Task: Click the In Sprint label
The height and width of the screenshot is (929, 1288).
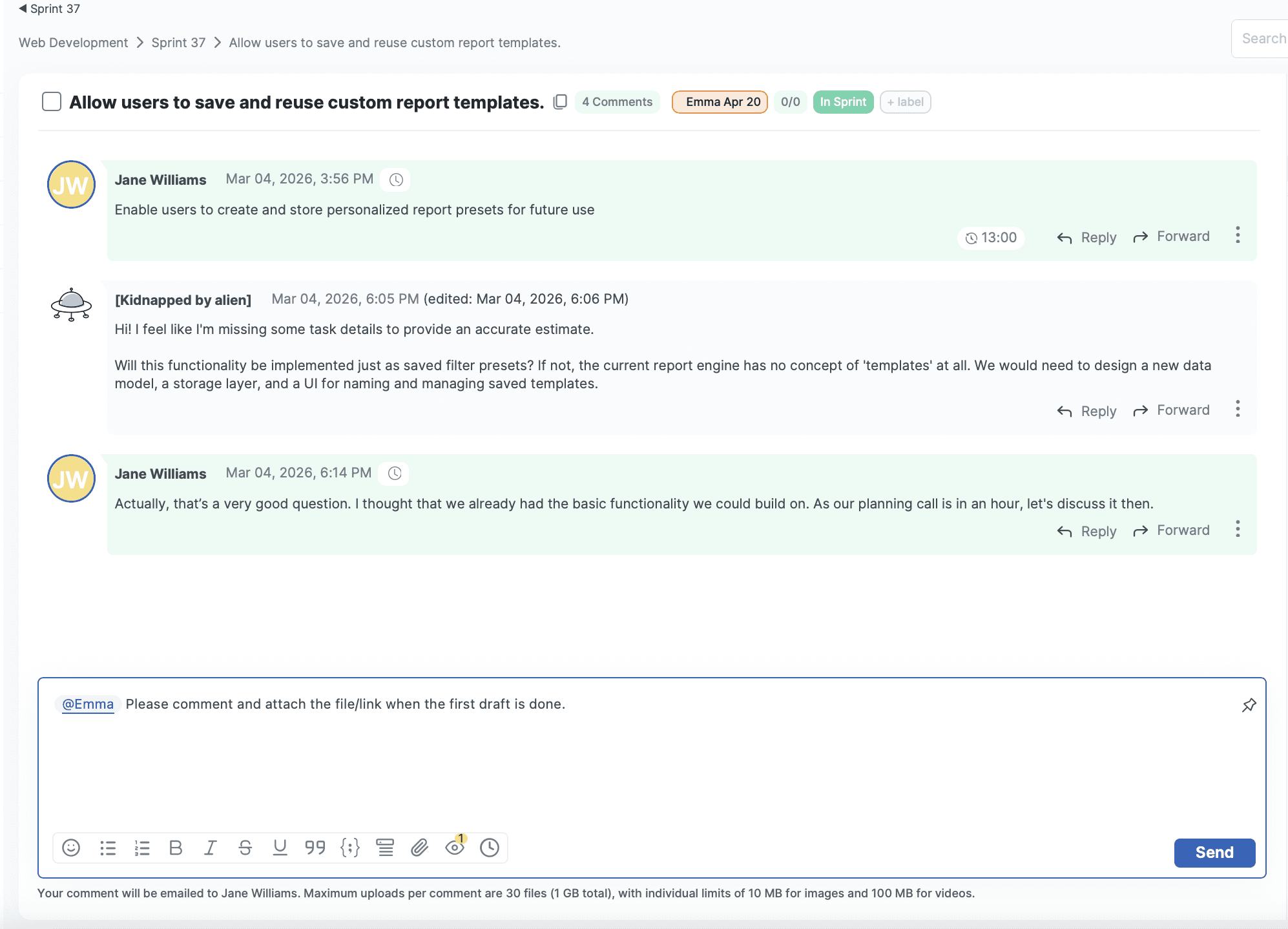Action: click(843, 102)
